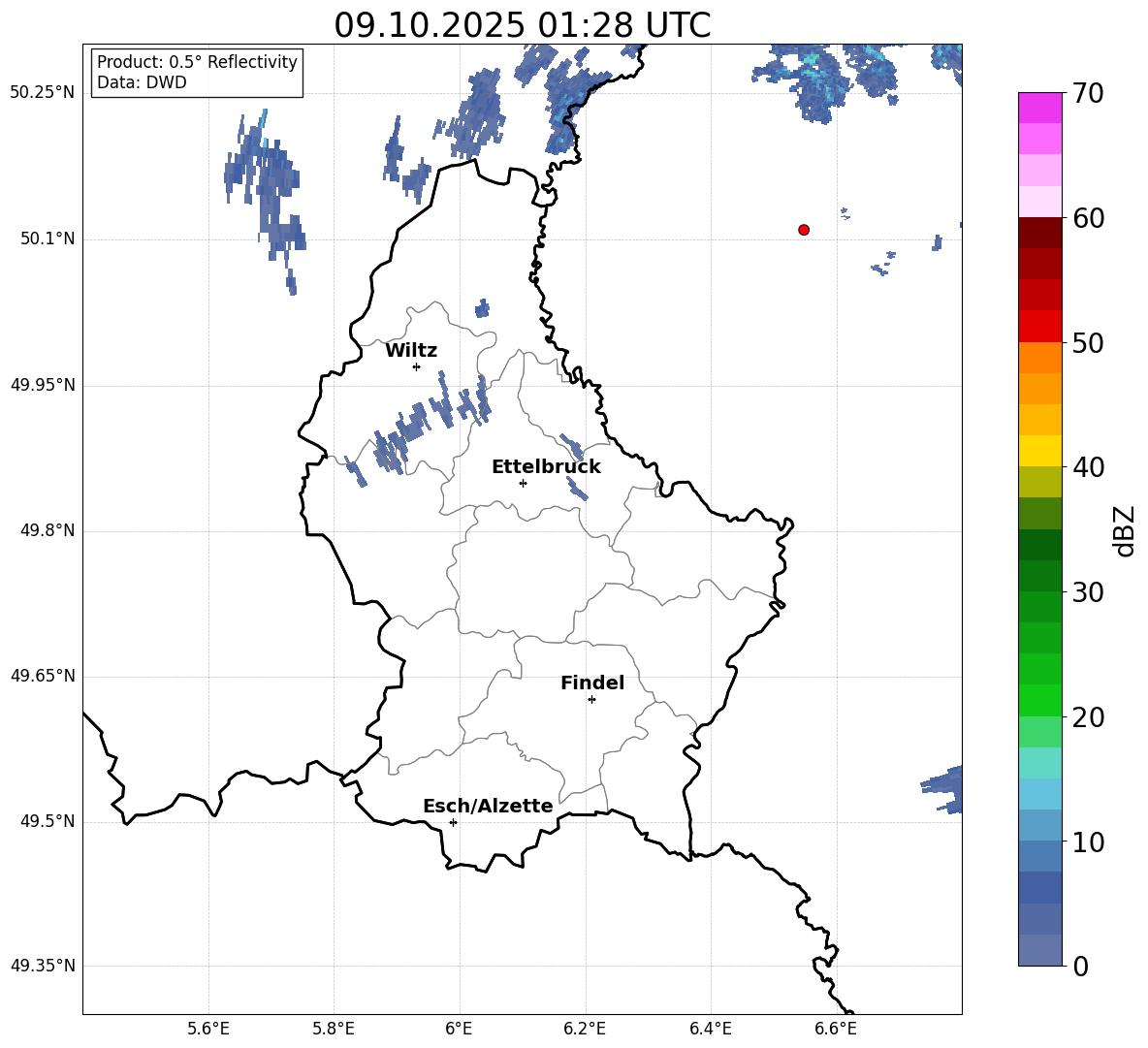Click the 10 label on colorbar
This screenshot has width=1148, height=1048.
[1088, 842]
